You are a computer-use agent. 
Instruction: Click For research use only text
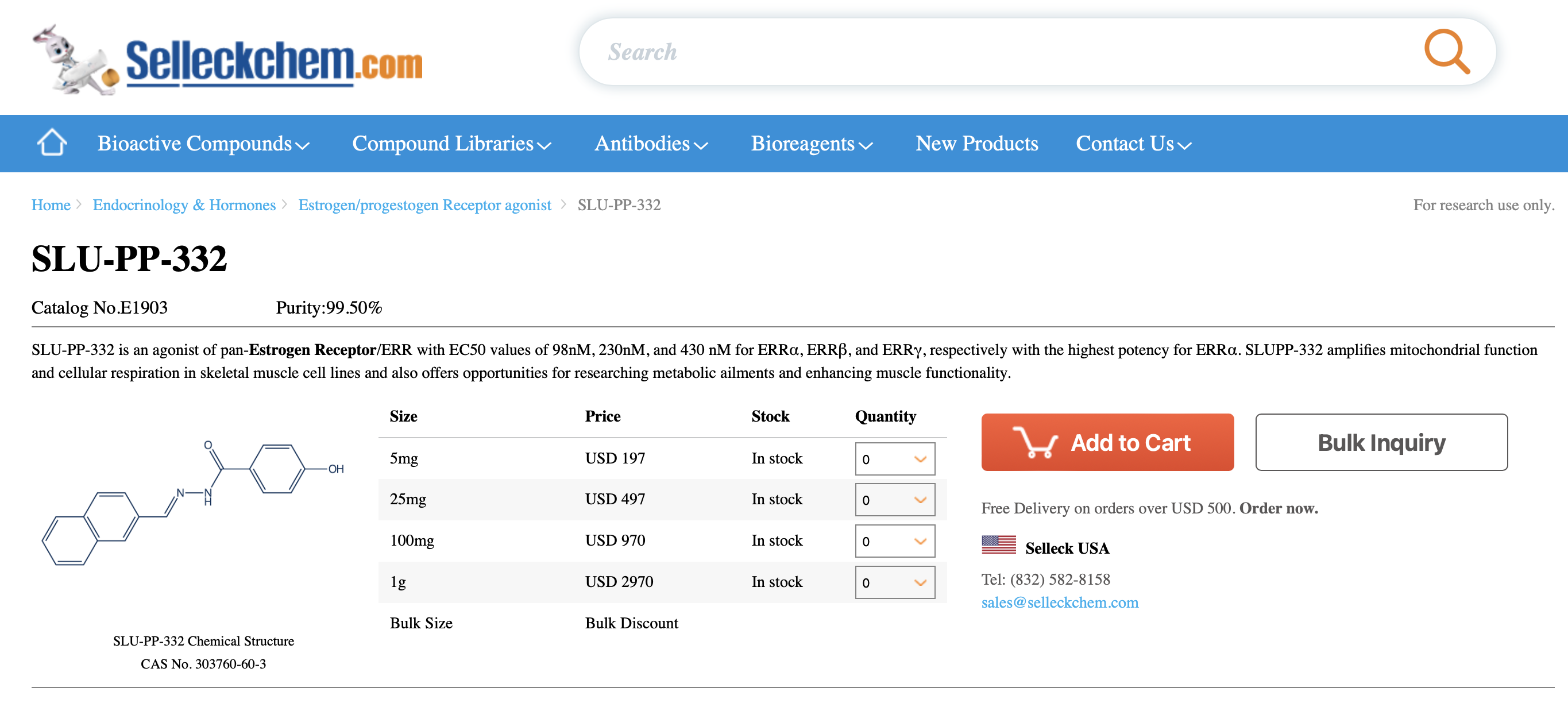click(1484, 204)
